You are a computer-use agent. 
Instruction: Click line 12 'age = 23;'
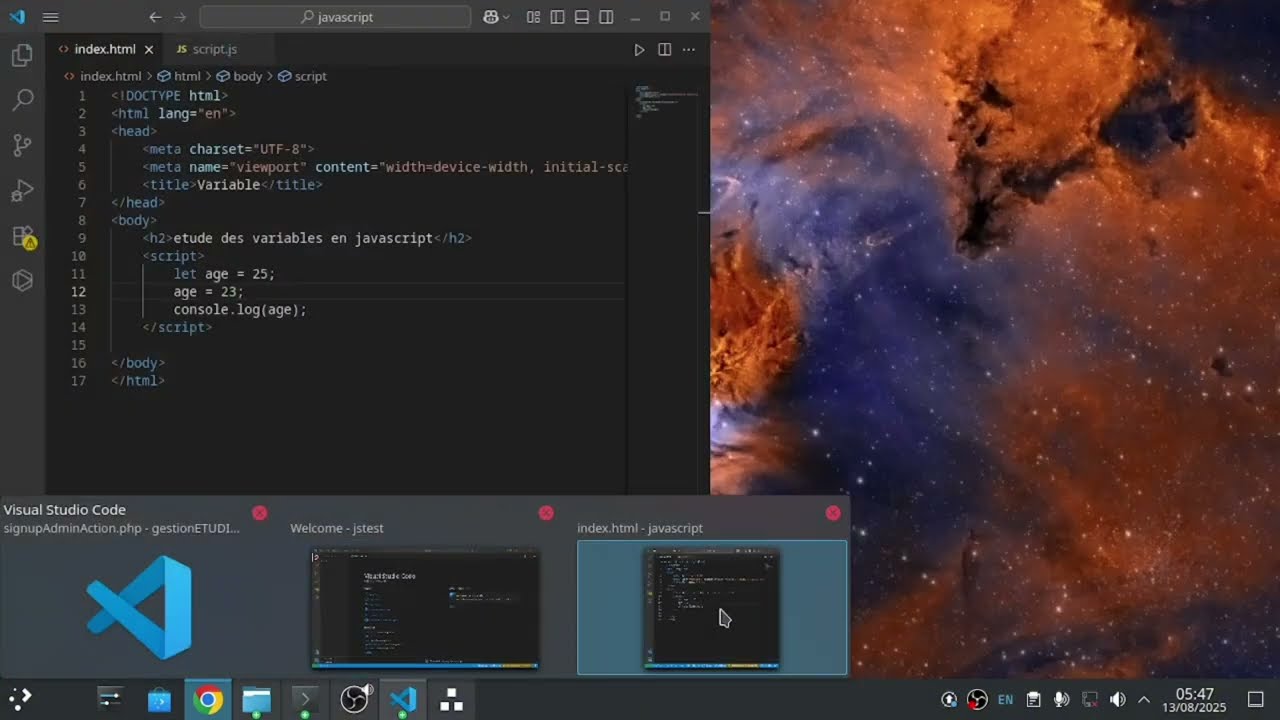[x=208, y=292]
